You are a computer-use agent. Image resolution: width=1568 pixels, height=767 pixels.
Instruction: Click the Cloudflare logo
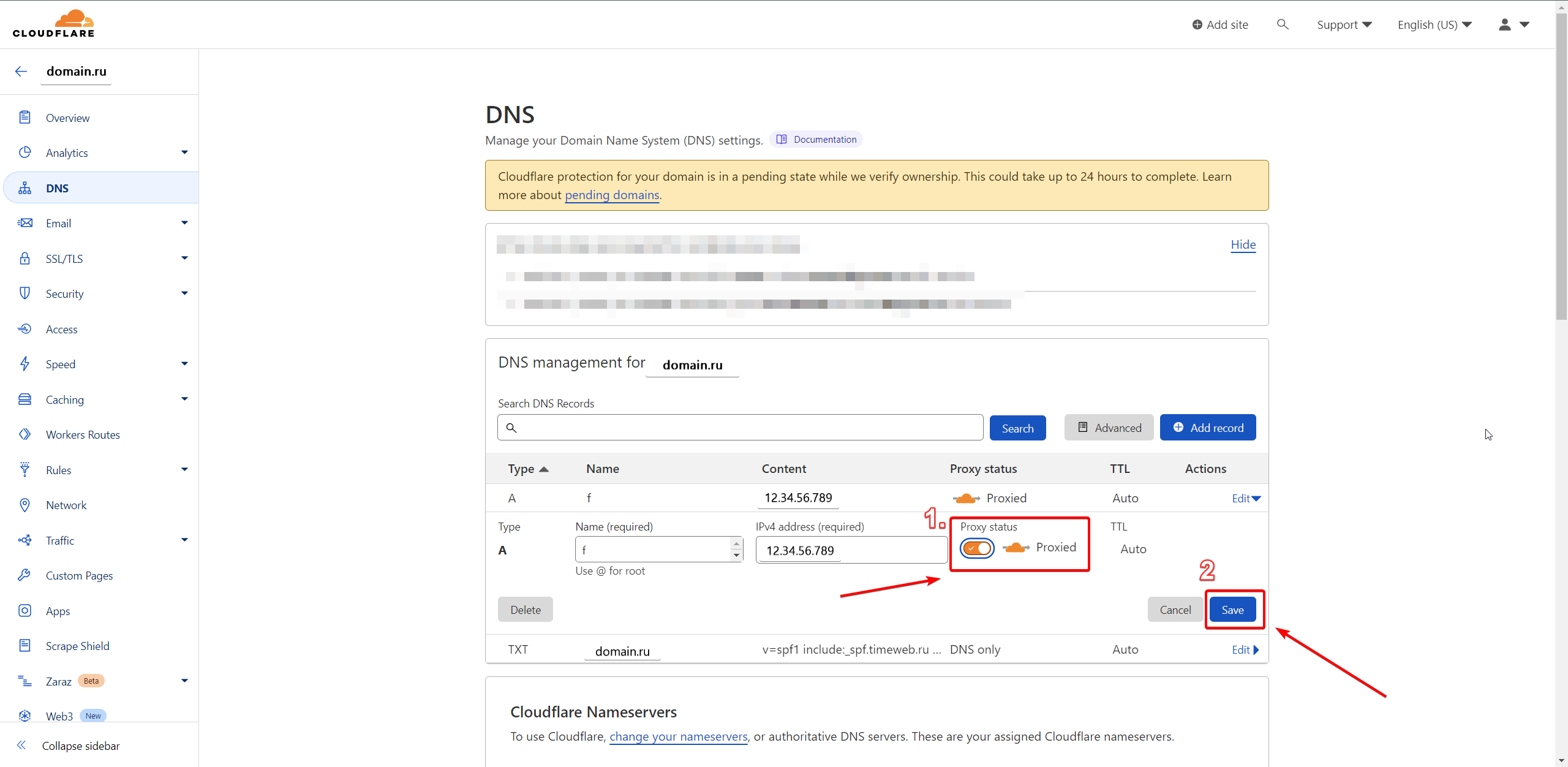click(54, 25)
